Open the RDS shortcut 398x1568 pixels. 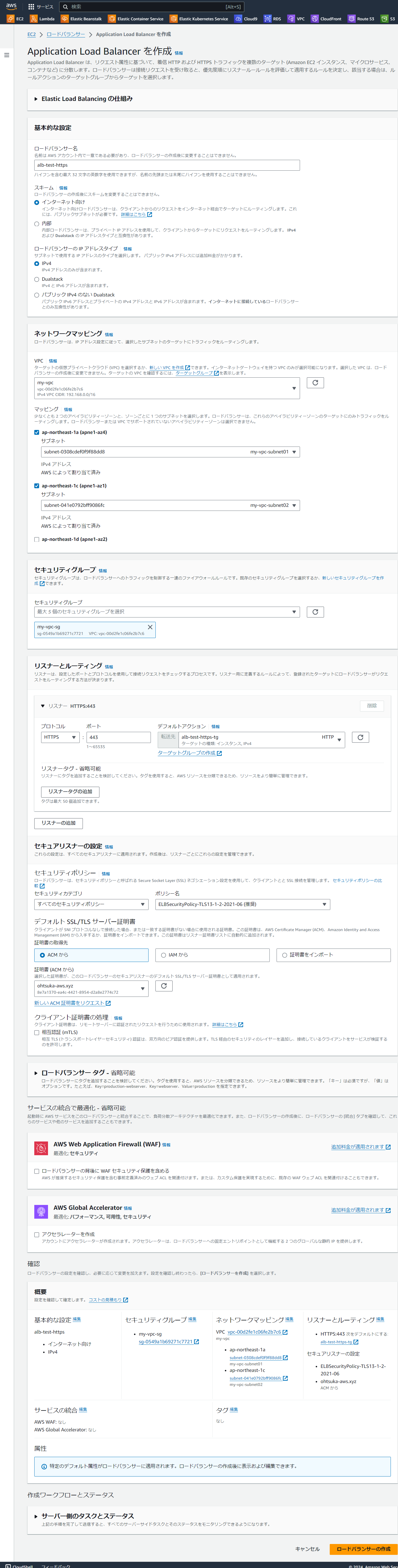click(272, 19)
